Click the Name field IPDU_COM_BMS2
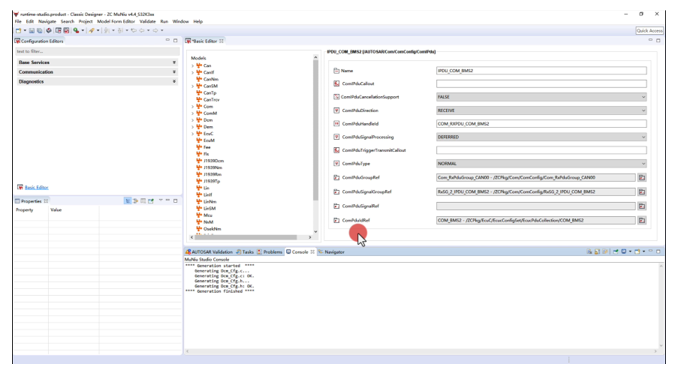The image size is (681, 371). coord(541,70)
